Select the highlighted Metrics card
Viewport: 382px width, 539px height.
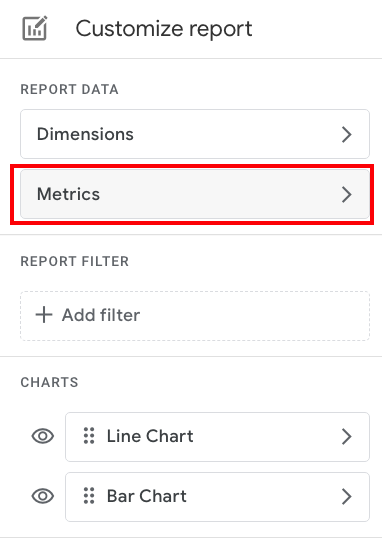[x=195, y=194]
